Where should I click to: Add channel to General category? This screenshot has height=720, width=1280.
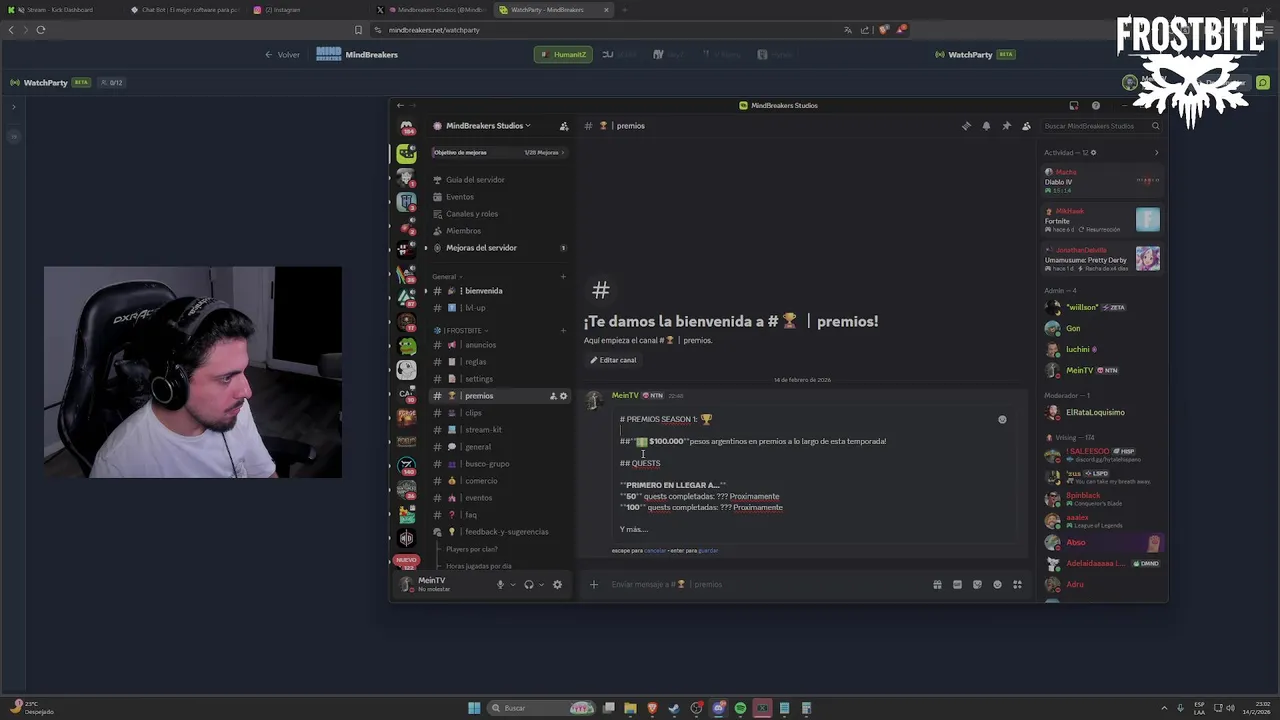563,277
